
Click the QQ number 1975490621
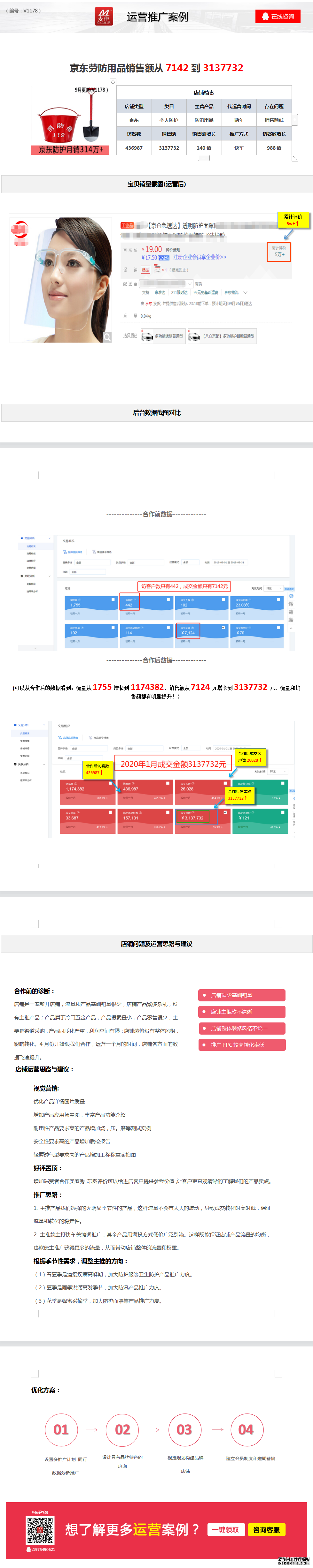click(43, 1549)
